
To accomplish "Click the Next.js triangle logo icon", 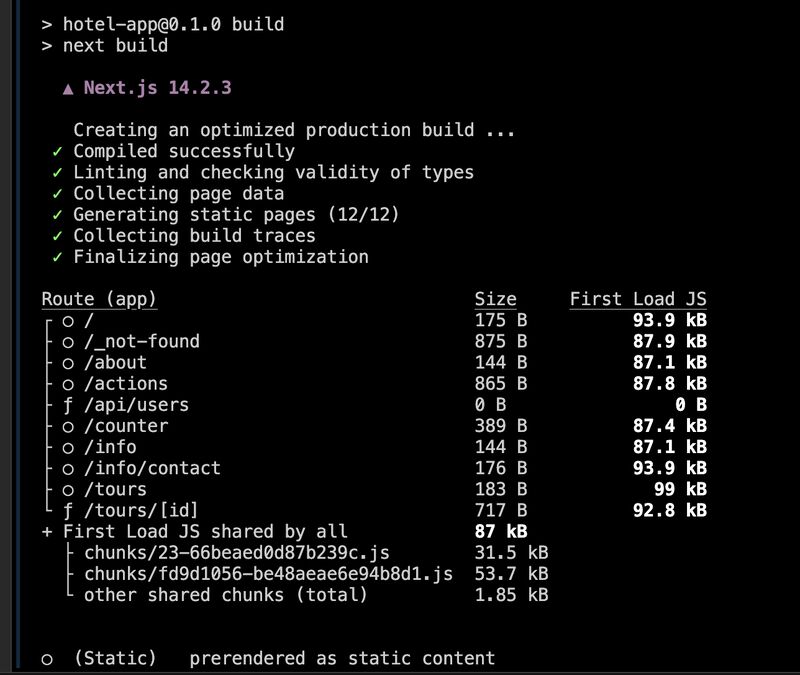I will coord(68,89).
